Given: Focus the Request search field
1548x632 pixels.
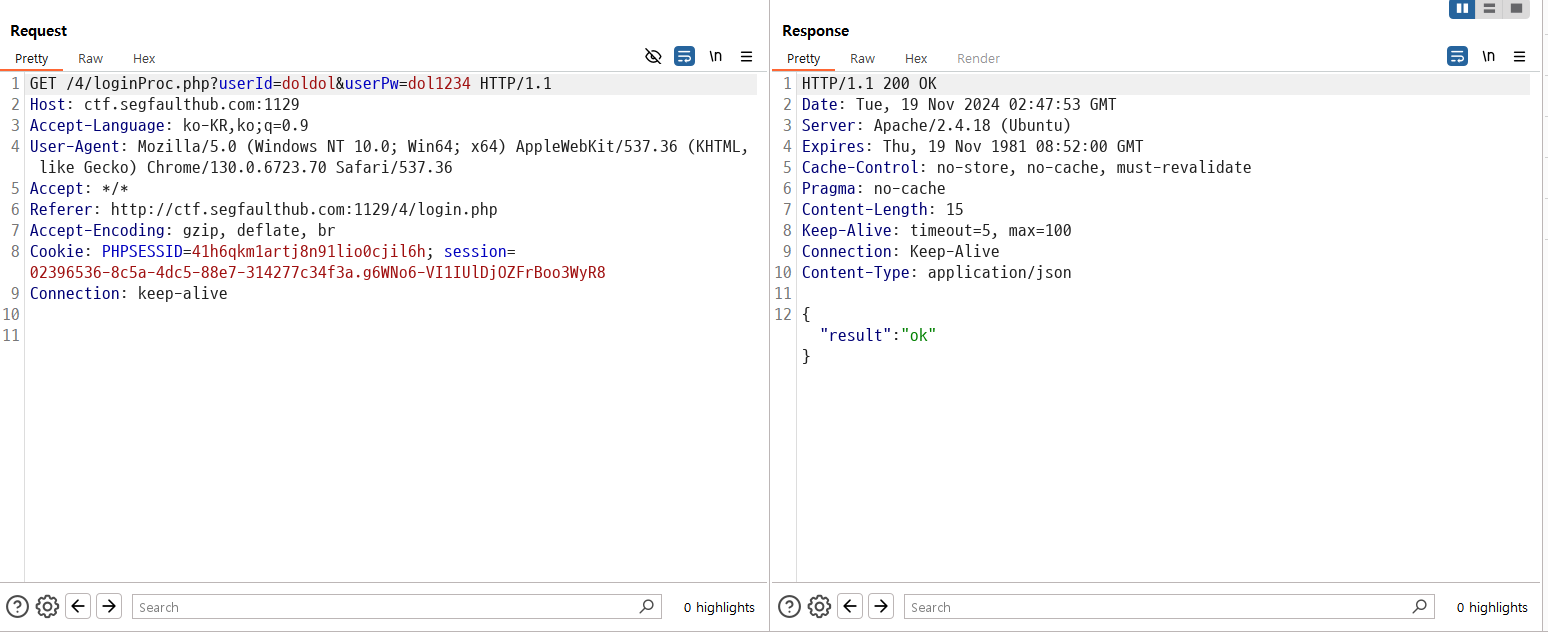Looking at the screenshot, I should [396, 606].
